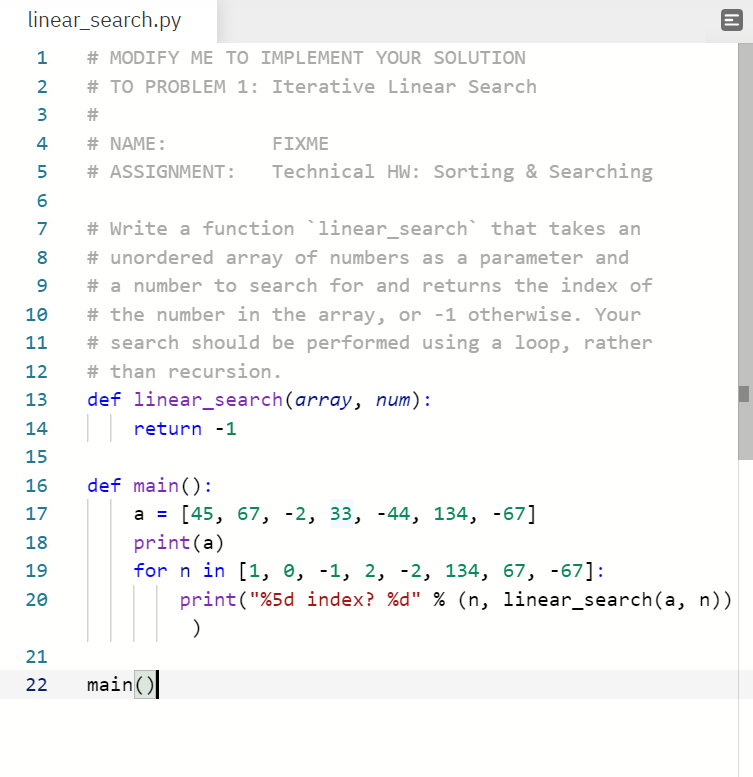Click the 'main()' call on line 22
Viewport: 753px width, 777px height.
[121, 685]
